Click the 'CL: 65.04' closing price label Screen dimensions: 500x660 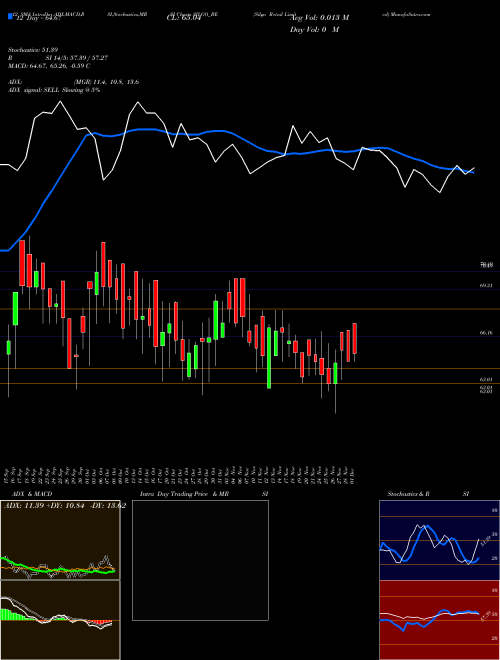point(183,18)
